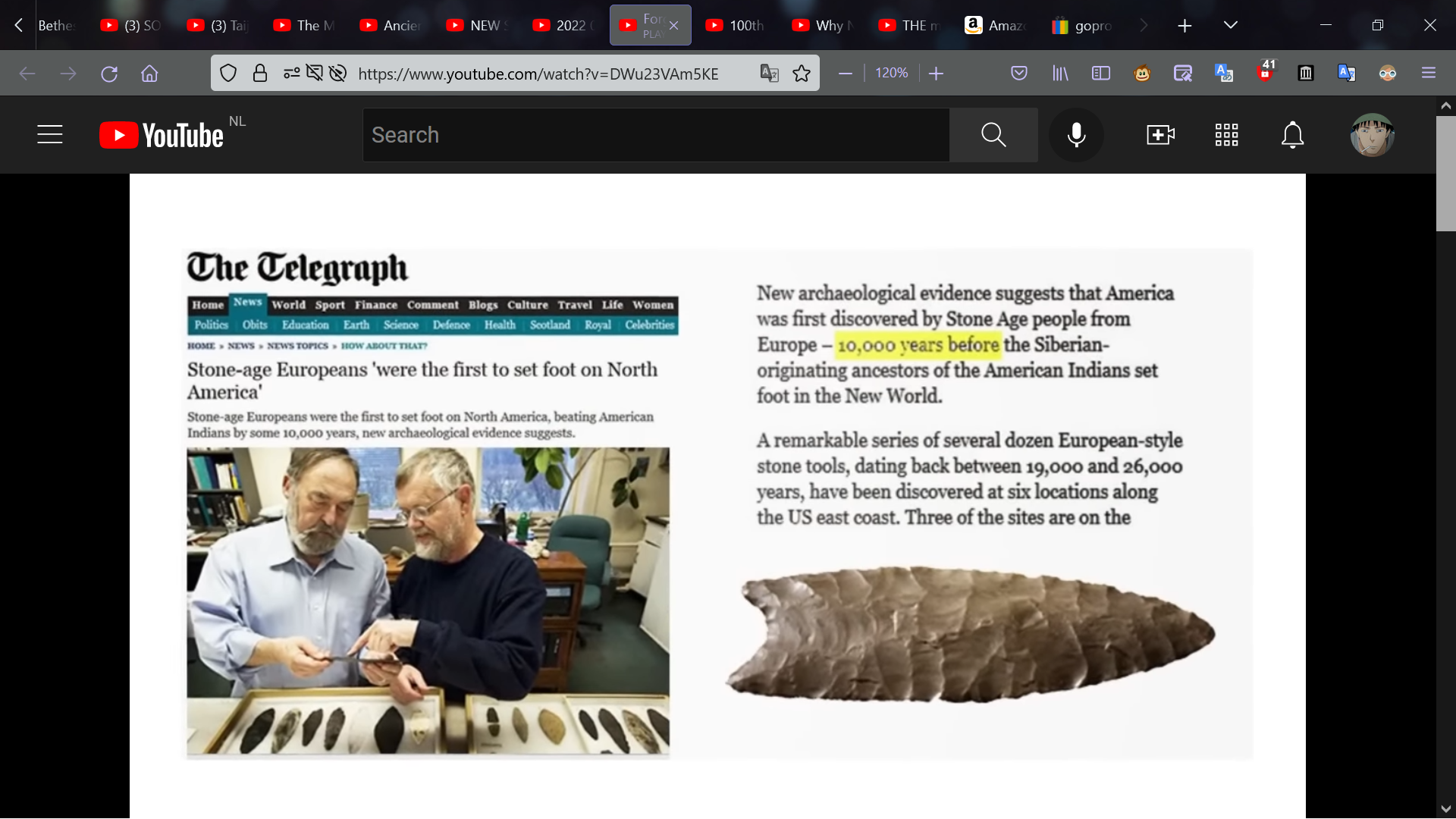
Task: Open YouTube apps grid icon
Action: tap(1226, 135)
